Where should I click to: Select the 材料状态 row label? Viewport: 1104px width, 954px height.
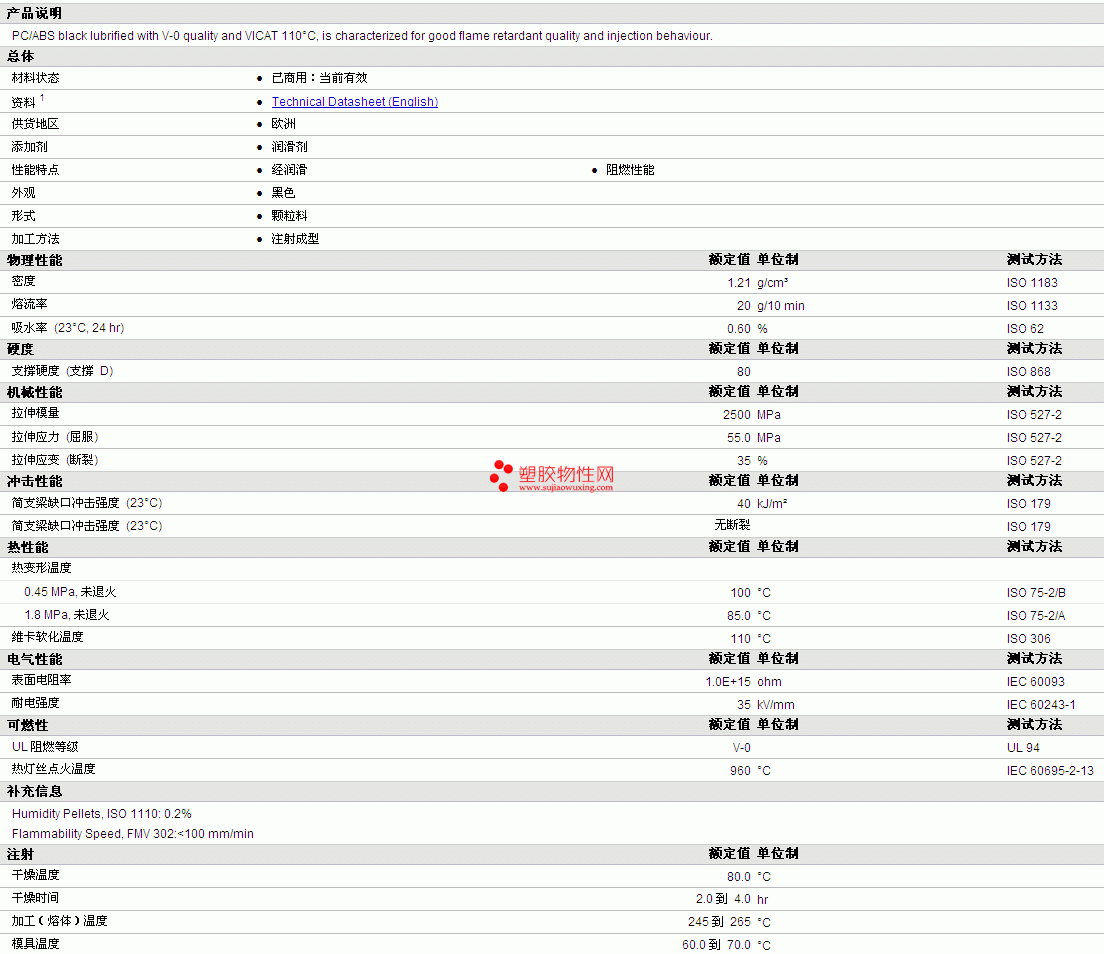pyautogui.click(x=35, y=78)
